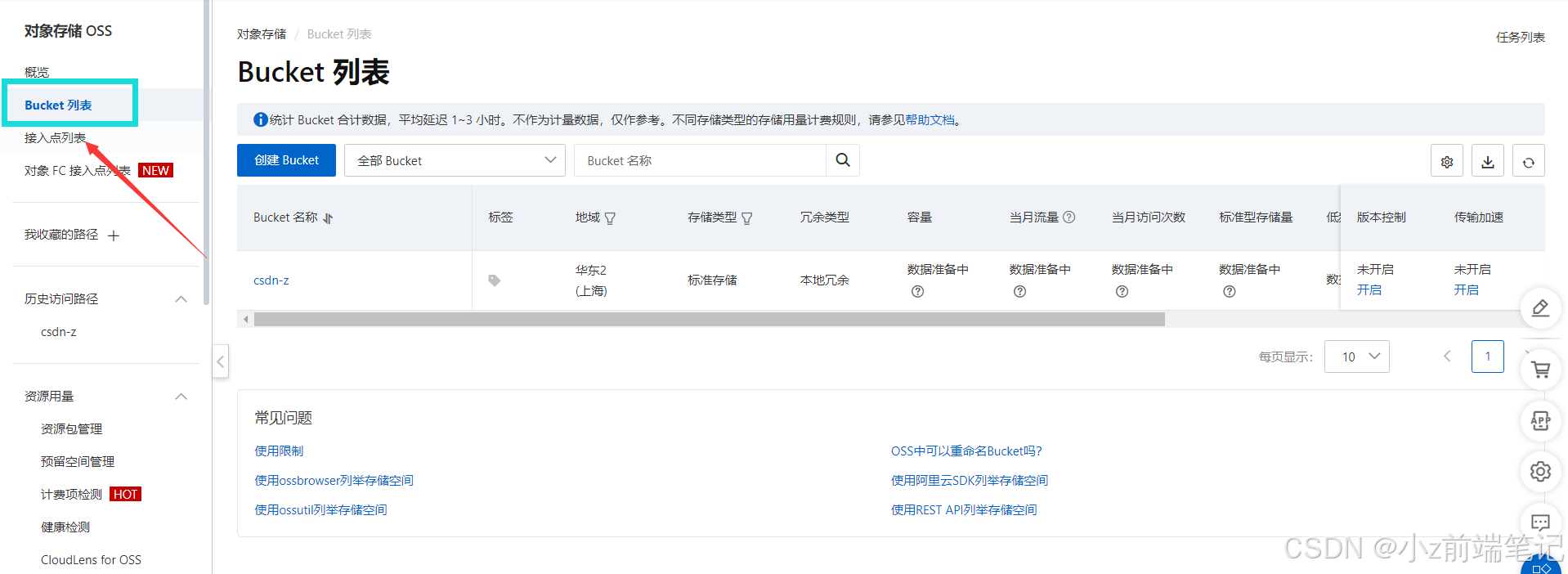The height and width of the screenshot is (574, 1568).
Task: Add a path with 我收藏的路径 plus icon
Action: click(x=114, y=235)
